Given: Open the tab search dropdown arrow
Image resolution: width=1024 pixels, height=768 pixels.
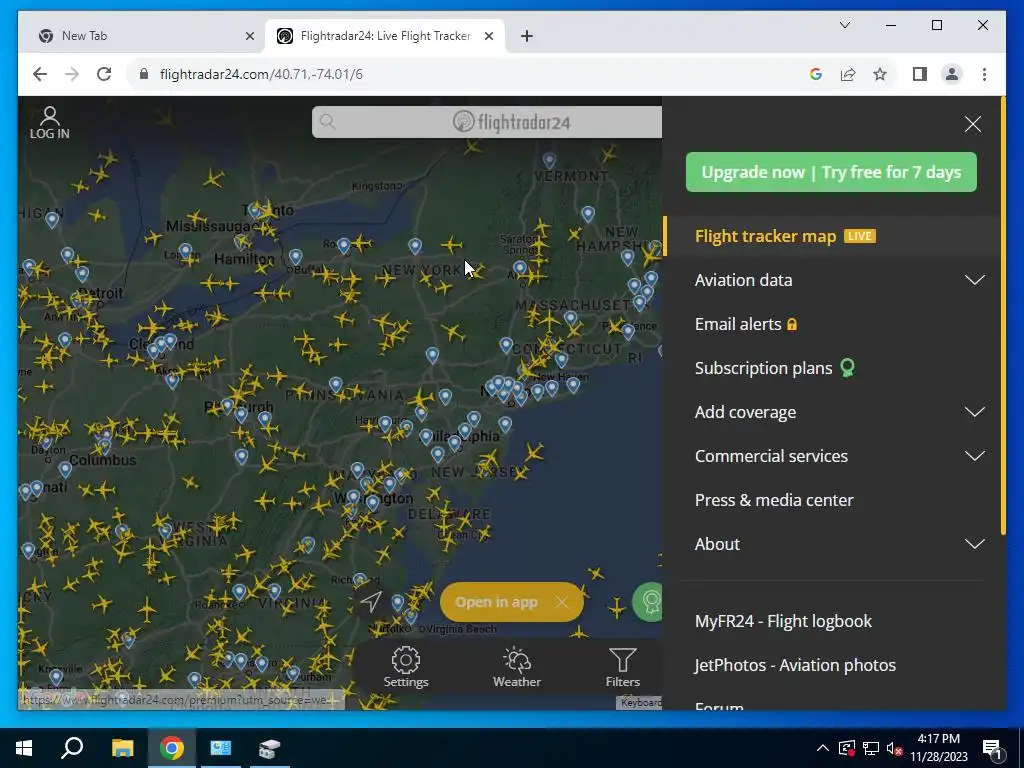Looking at the screenshot, I should click(844, 25).
